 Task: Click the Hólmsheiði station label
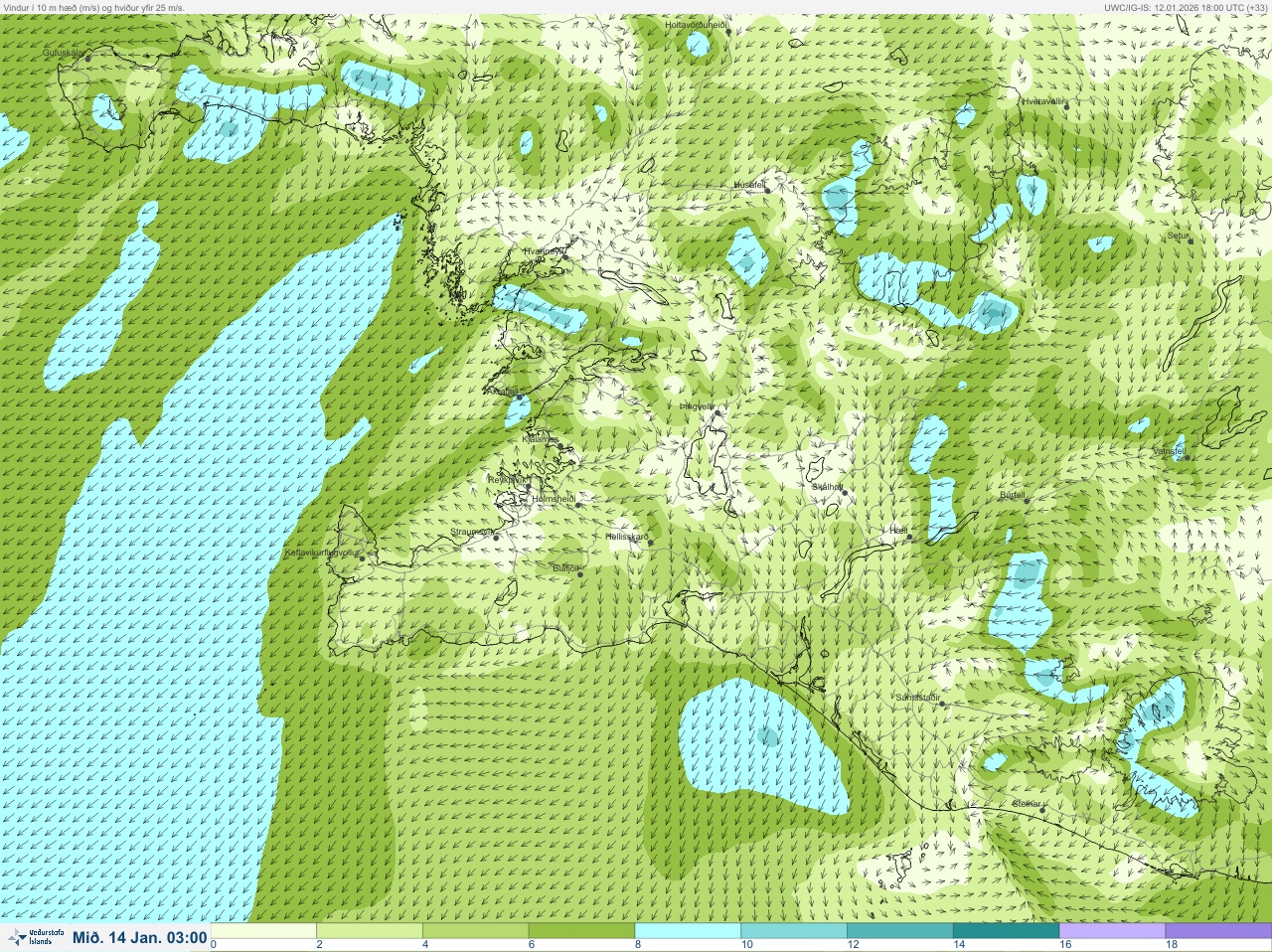[x=555, y=499]
